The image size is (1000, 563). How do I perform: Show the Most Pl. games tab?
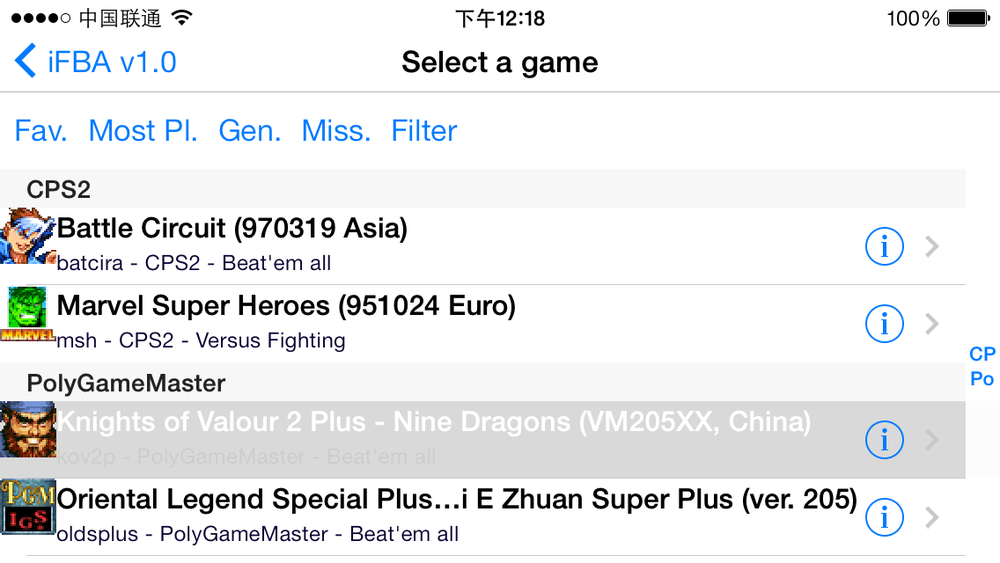tap(143, 131)
